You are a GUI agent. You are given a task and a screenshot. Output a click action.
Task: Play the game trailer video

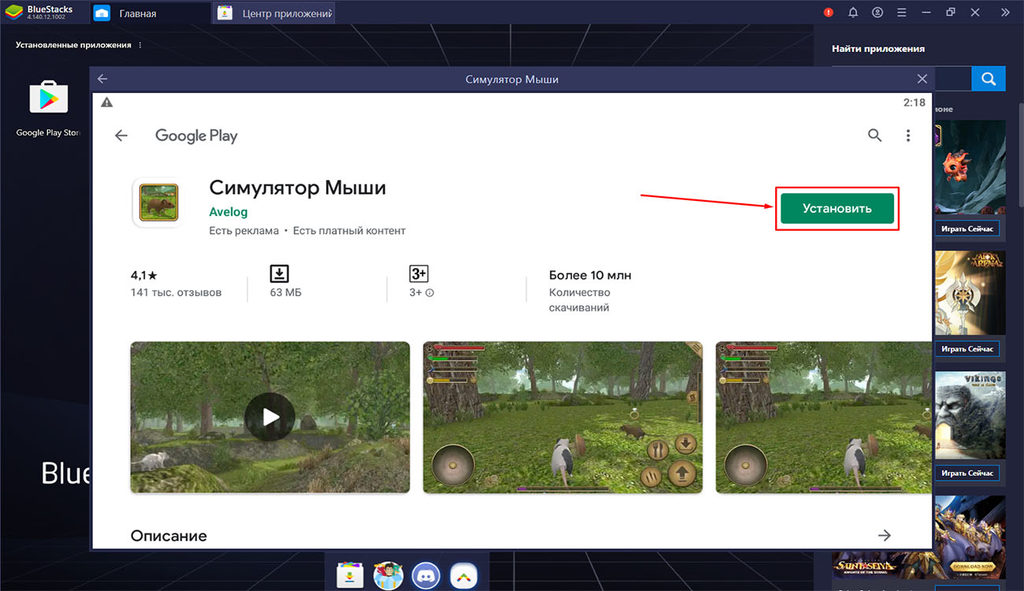pyautogui.click(x=270, y=417)
